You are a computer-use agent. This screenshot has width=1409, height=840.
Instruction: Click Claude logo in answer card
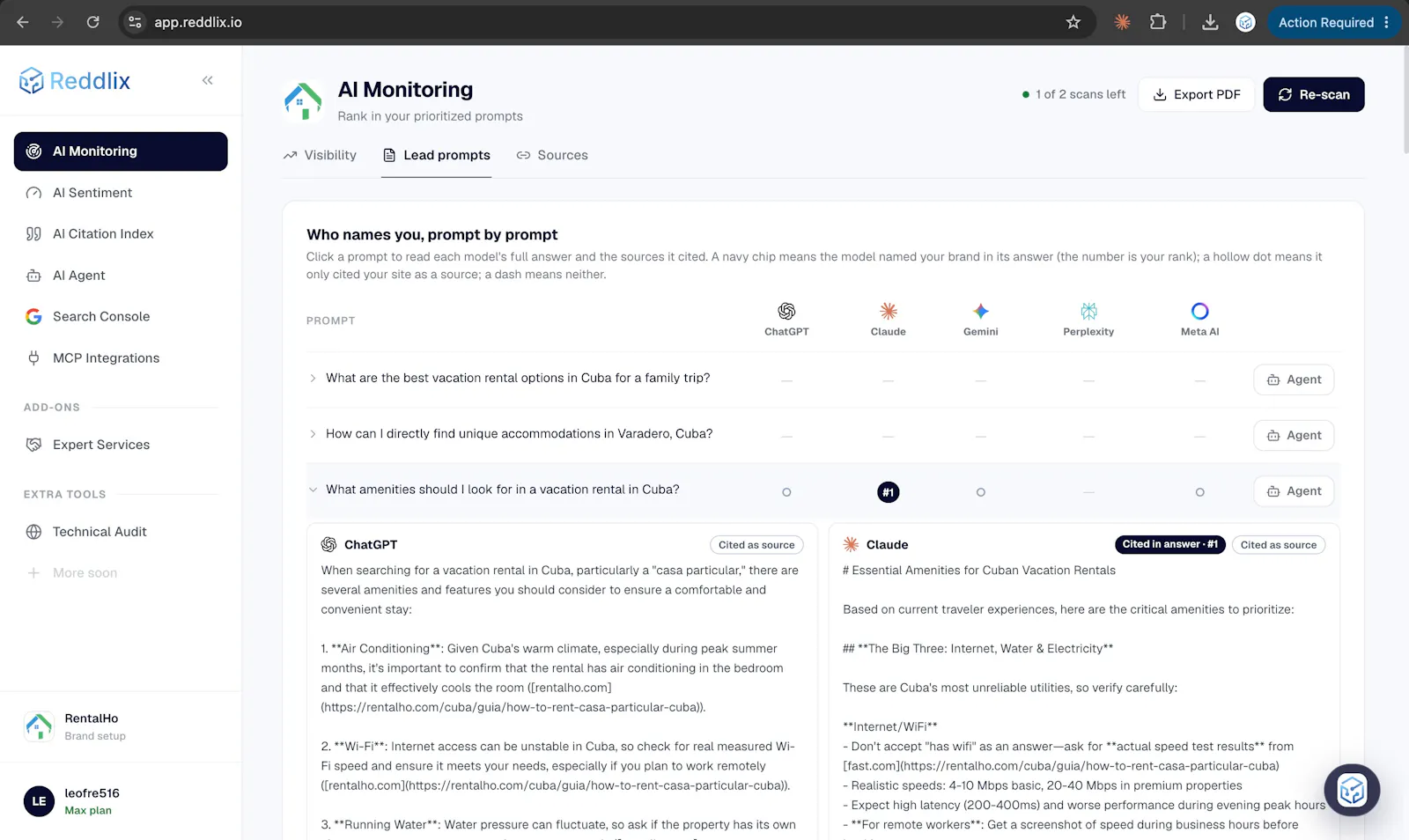click(851, 545)
